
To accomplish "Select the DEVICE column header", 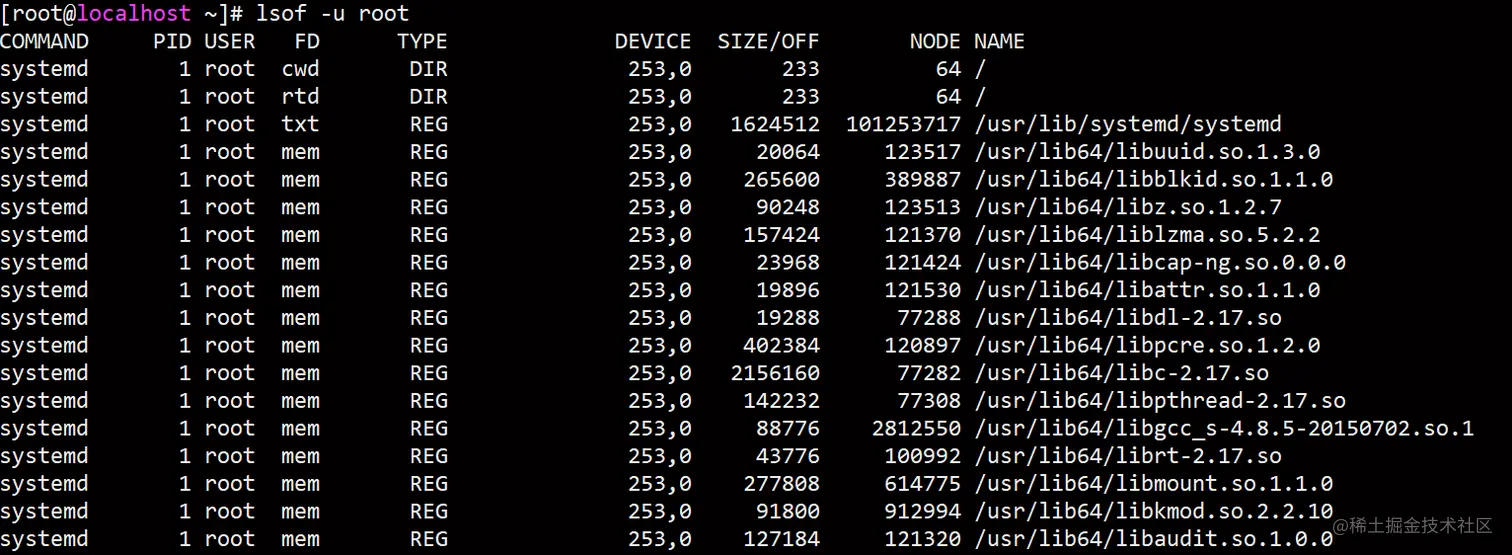I will (653, 42).
